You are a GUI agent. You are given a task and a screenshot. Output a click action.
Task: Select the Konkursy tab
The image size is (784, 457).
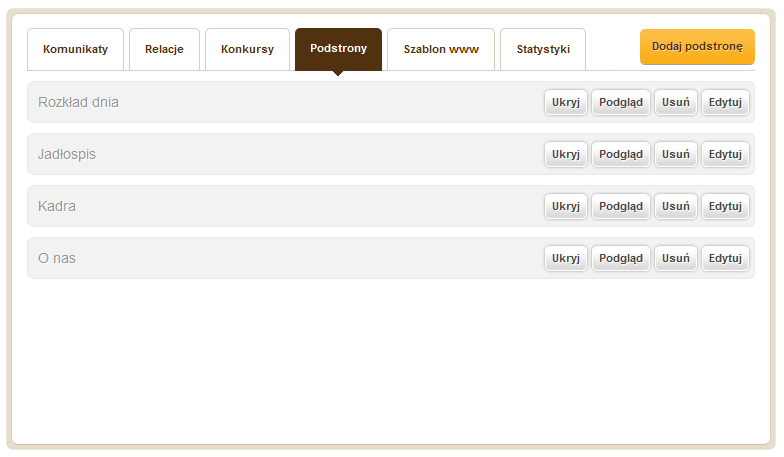(248, 50)
